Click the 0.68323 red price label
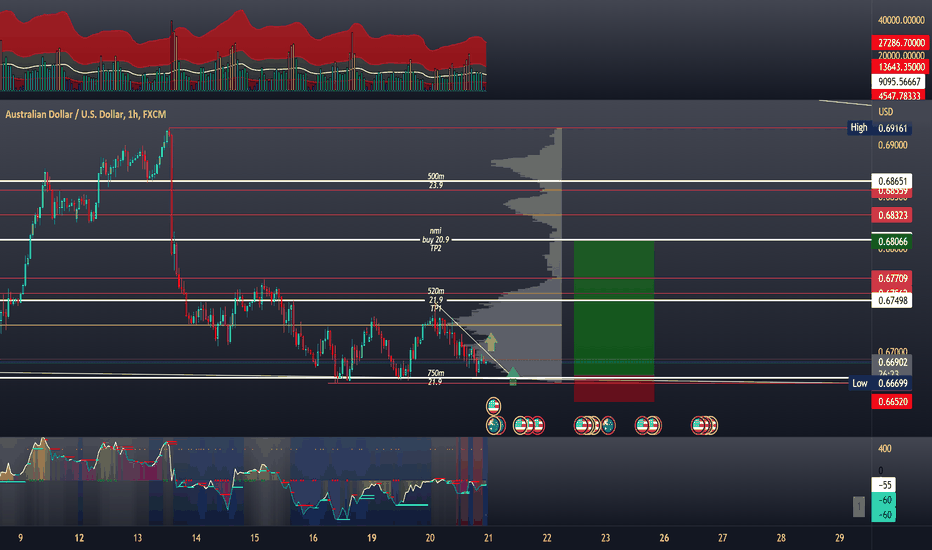 coord(892,215)
